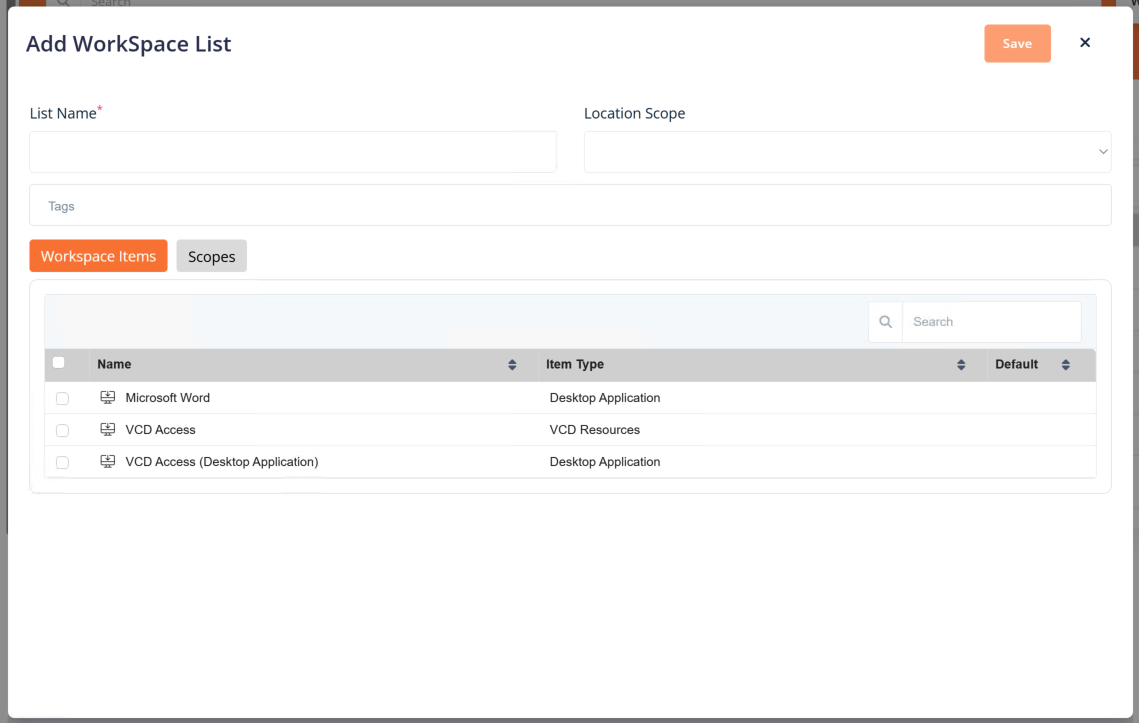Check the Microsoft Word row checkbox
1139x723 pixels.
pyautogui.click(x=62, y=399)
